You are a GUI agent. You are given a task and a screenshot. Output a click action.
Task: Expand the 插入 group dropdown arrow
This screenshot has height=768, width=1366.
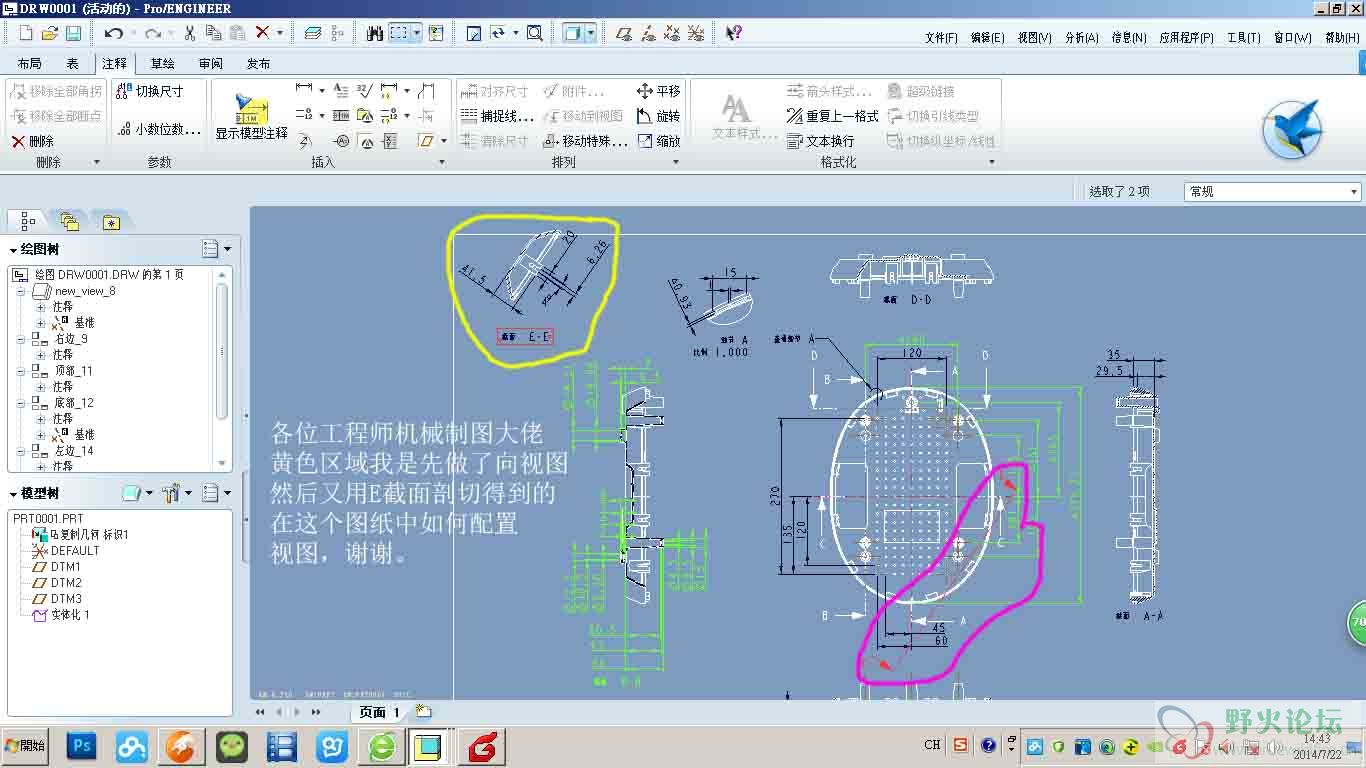click(442, 162)
